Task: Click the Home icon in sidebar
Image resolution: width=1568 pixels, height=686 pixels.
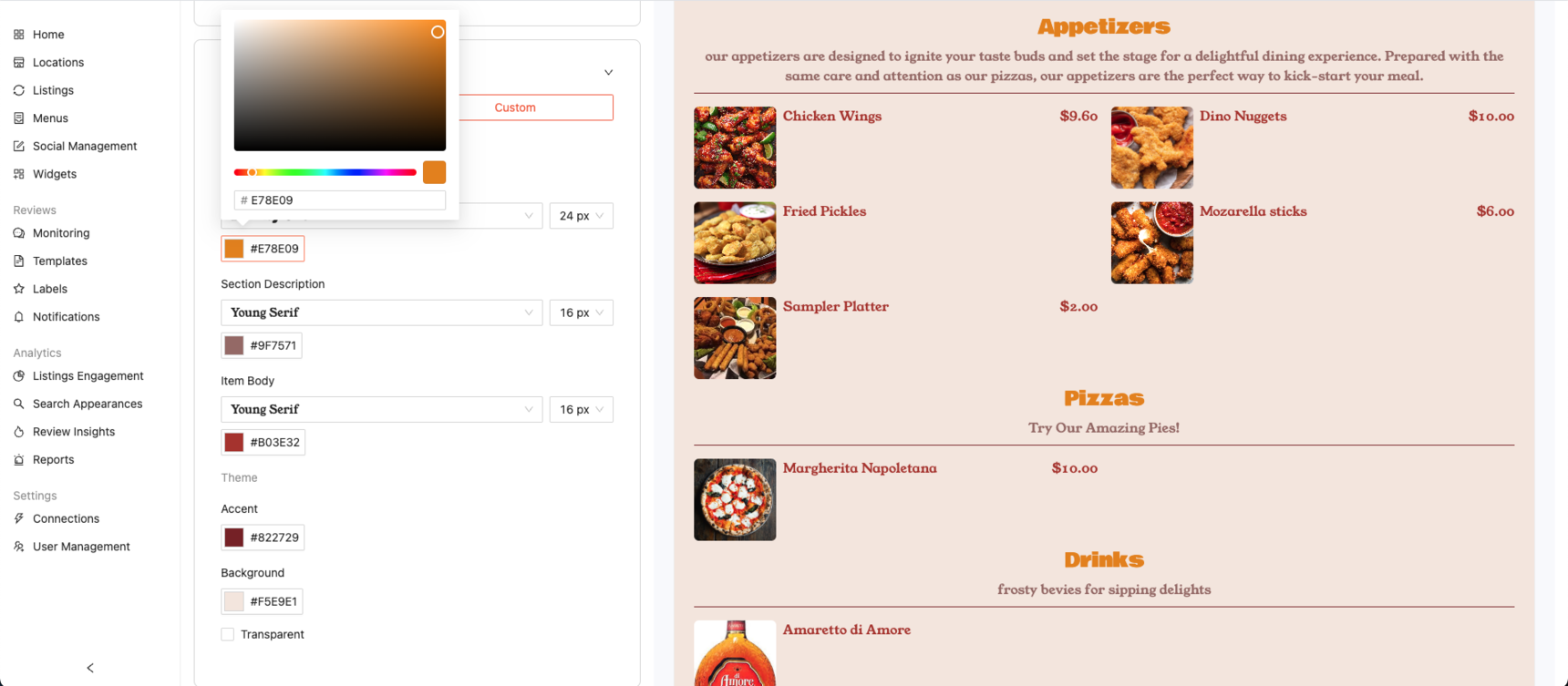Action: pos(19,35)
